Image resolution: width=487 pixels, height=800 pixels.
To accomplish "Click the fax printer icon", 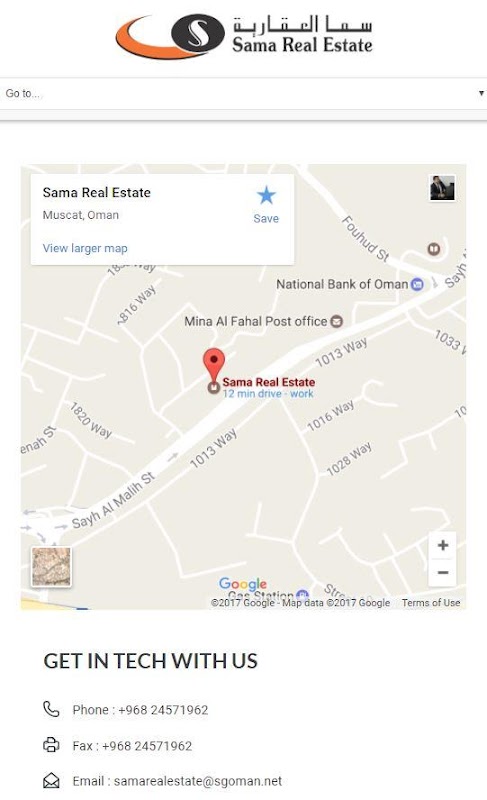I will 51,745.
